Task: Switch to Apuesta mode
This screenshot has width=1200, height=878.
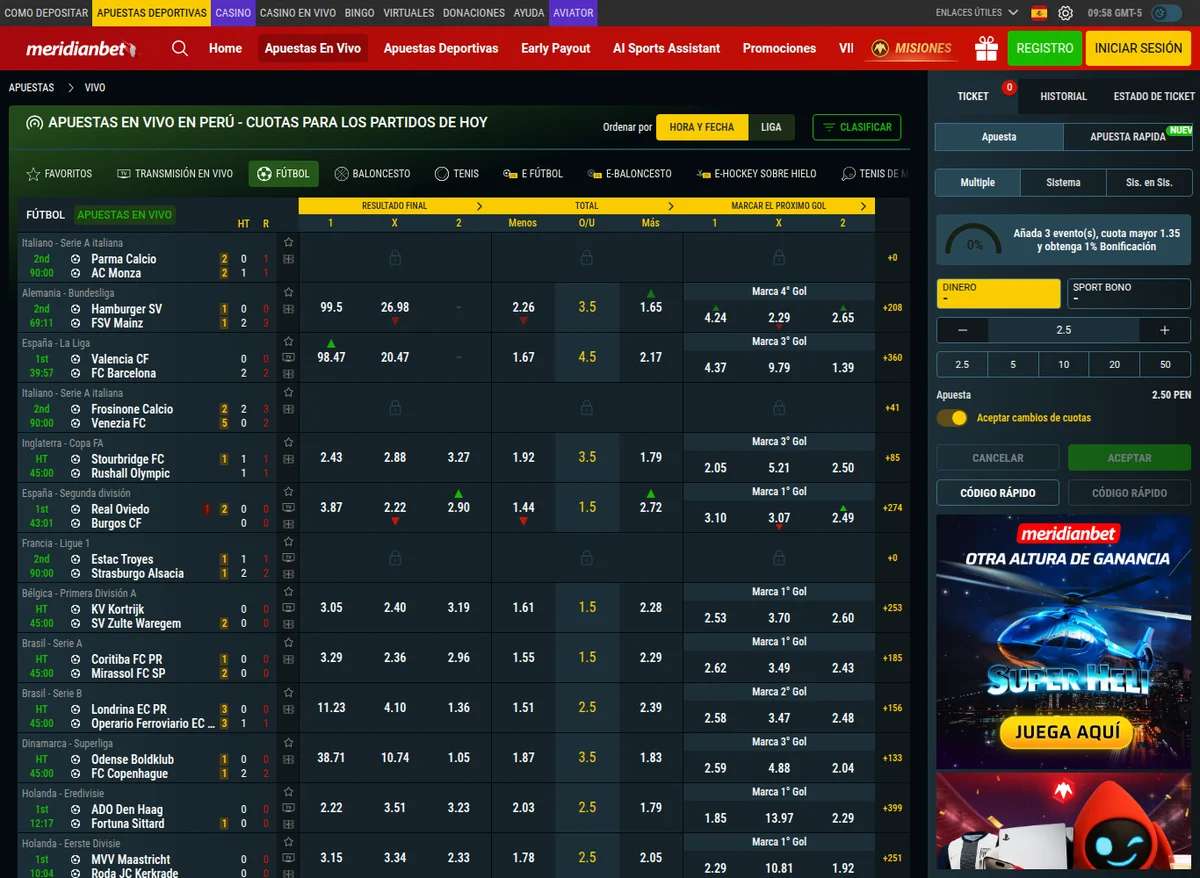Action: (999, 137)
